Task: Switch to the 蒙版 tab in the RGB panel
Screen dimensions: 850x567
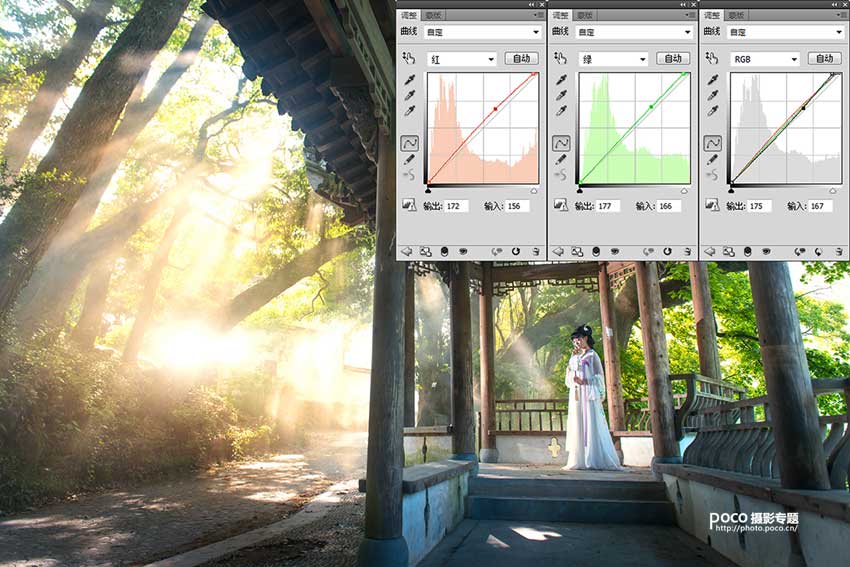Action: [737, 15]
